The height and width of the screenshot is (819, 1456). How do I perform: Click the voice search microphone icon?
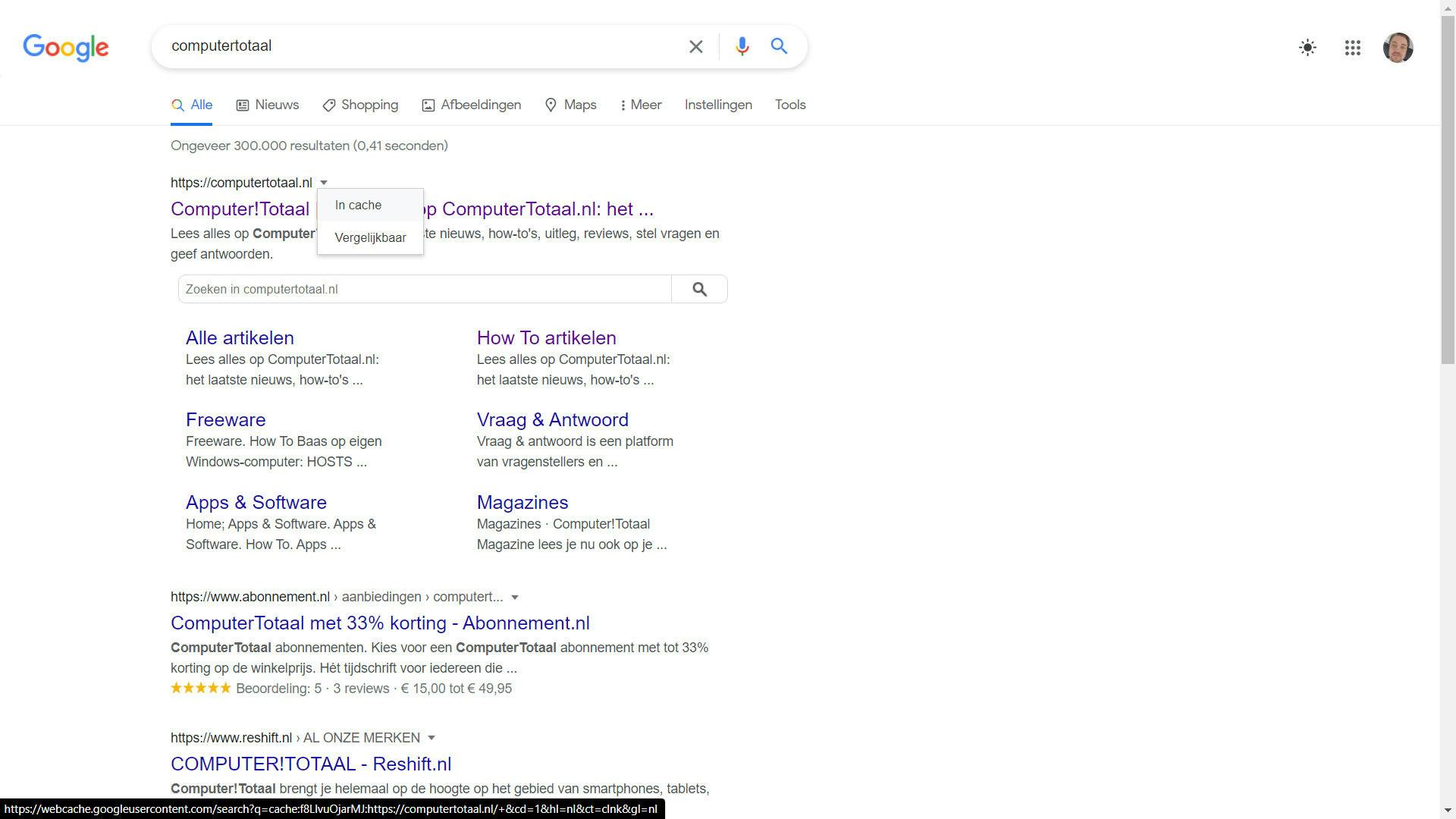[742, 46]
